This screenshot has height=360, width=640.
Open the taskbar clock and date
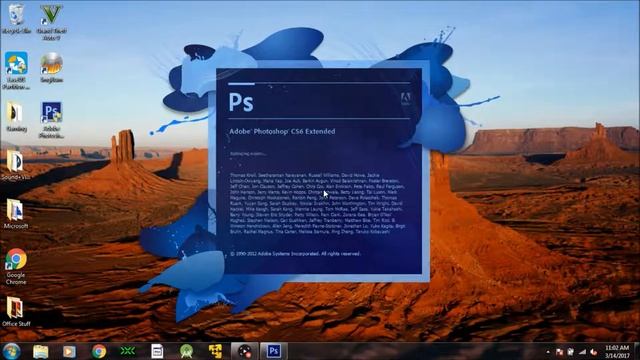click(617, 351)
